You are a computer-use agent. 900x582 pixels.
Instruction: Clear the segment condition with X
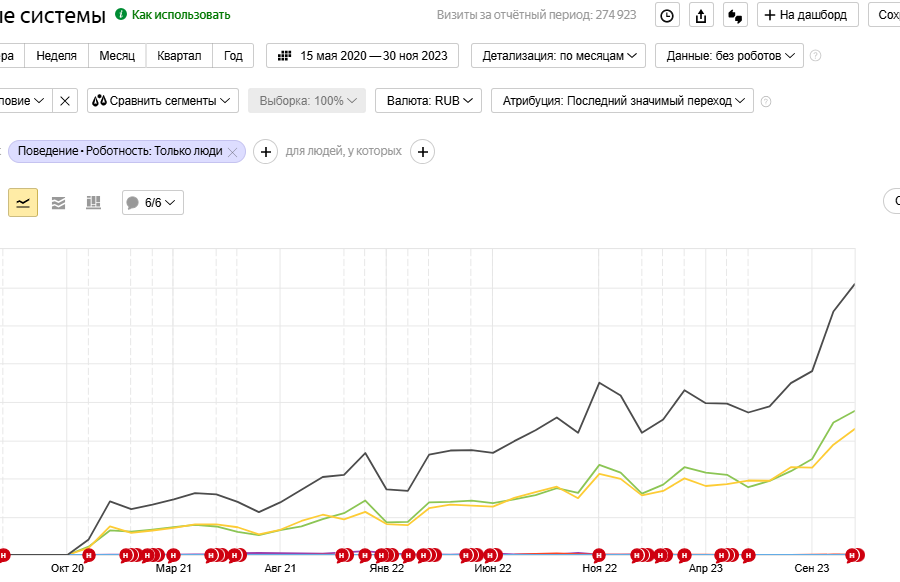click(65, 101)
